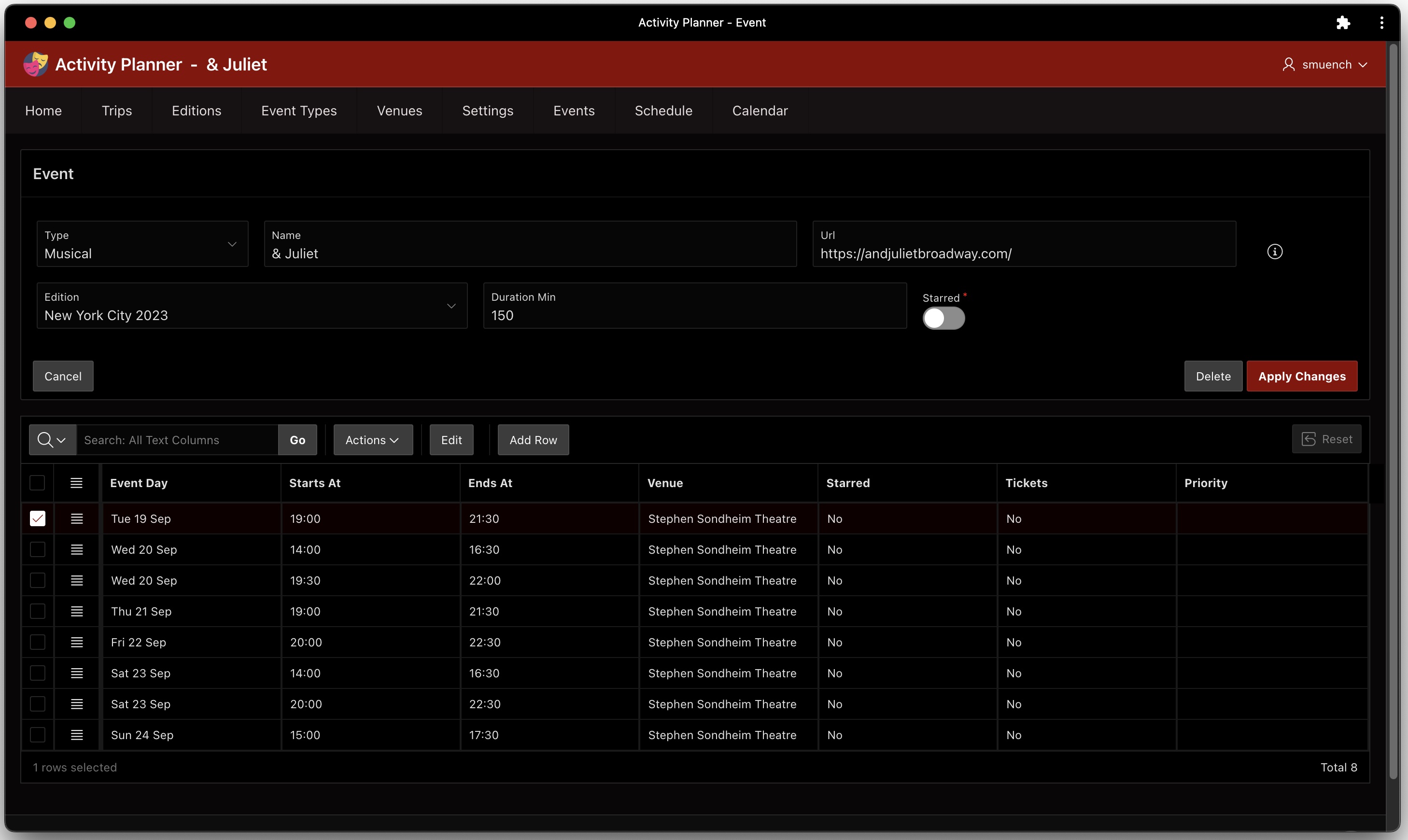This screenshot has width=1408, height=840.
Task: Select the Thu 21 Sep row checkbox
Action: click(x=37, y=611)
